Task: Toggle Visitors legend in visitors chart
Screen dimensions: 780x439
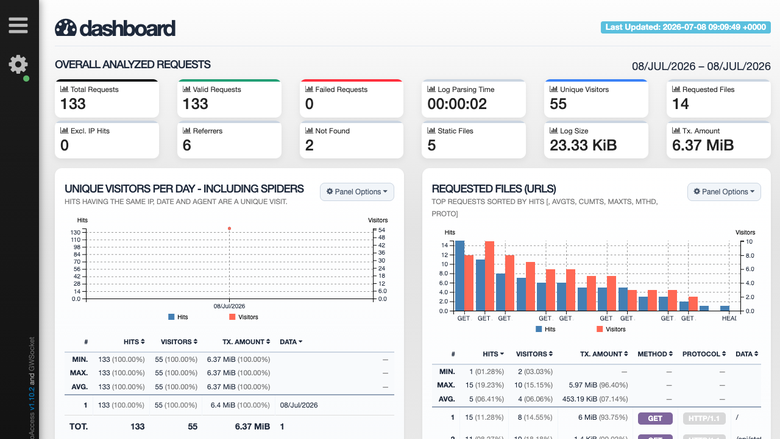Action: pos(243,317)
